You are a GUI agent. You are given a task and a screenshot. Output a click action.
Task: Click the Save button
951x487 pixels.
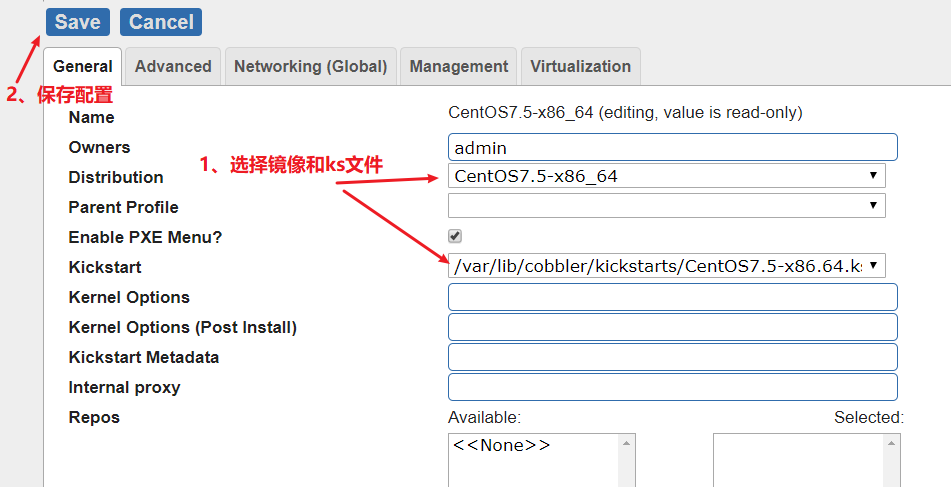[78, 22]
